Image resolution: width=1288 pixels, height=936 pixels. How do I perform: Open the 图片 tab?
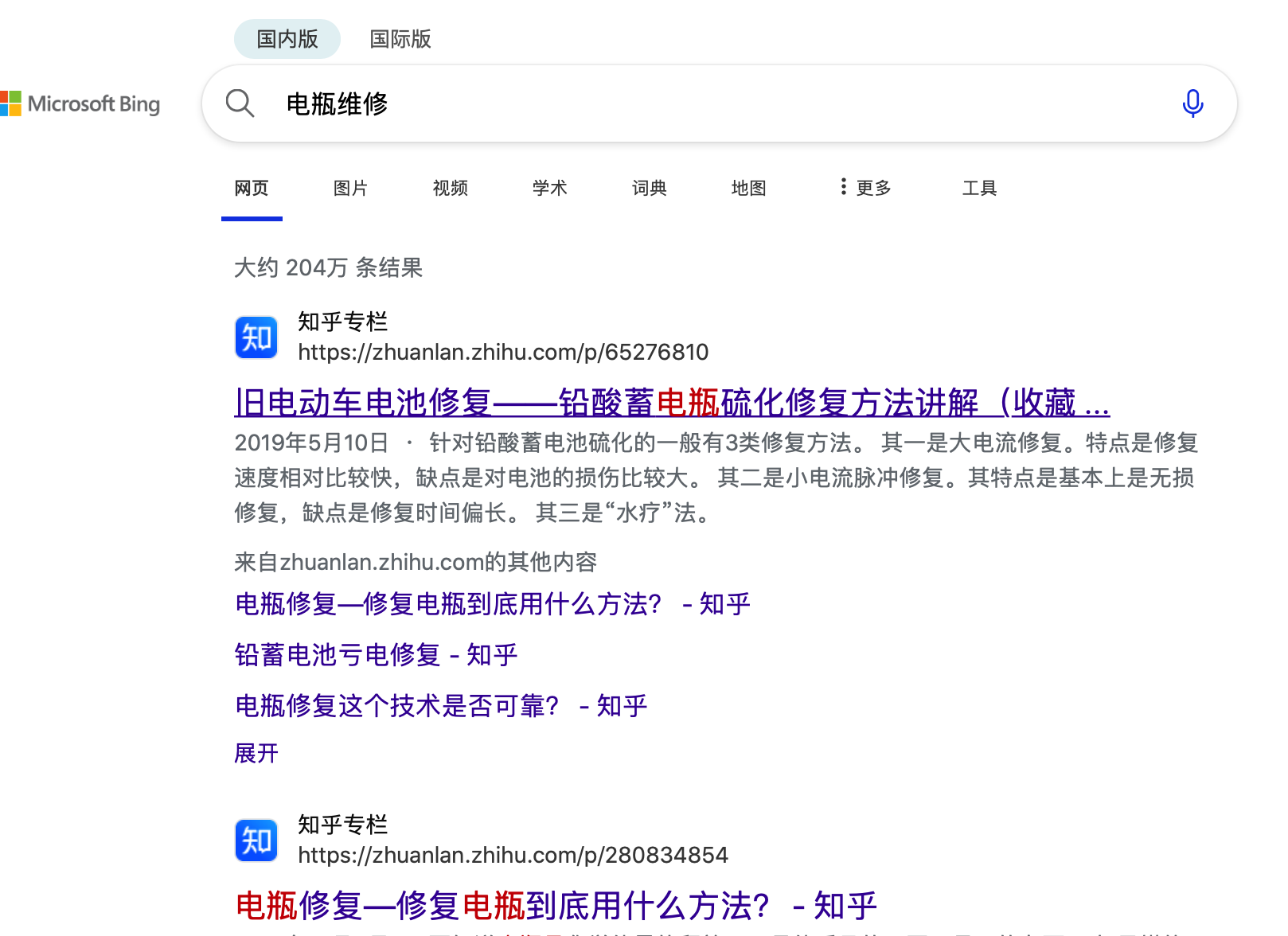pos(350,189)
